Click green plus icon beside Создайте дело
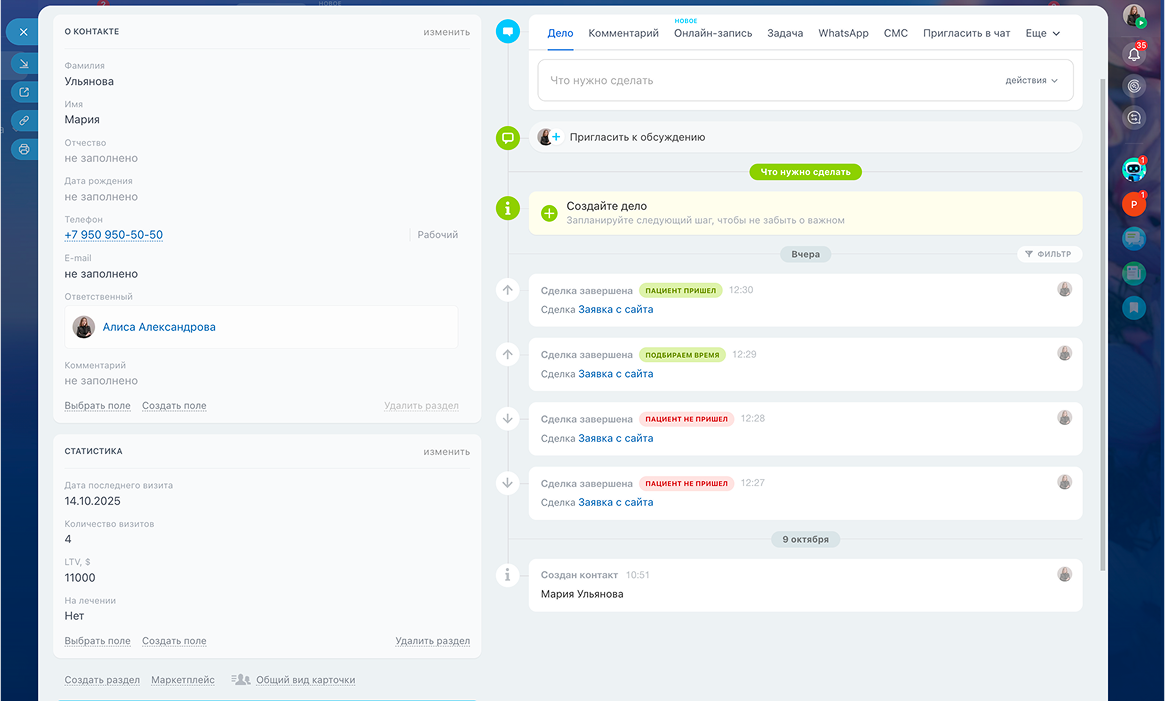 549,213
